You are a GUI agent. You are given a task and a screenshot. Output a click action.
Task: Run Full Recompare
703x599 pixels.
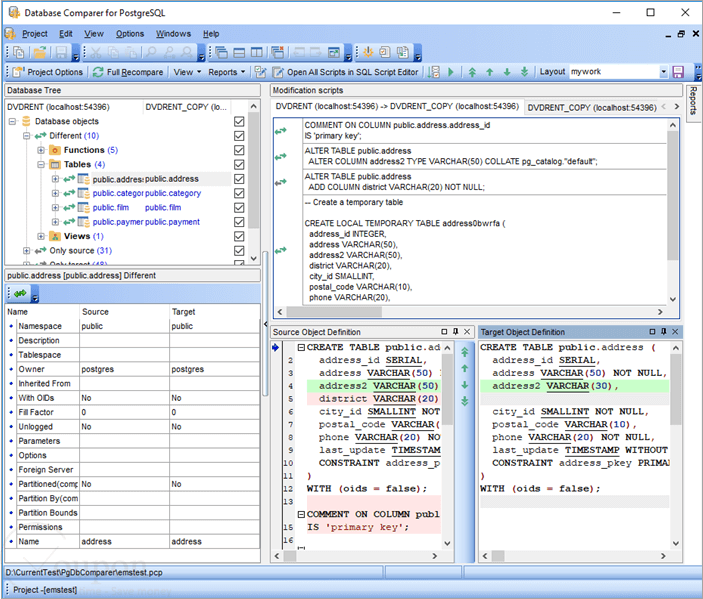[x=128, y=72]
